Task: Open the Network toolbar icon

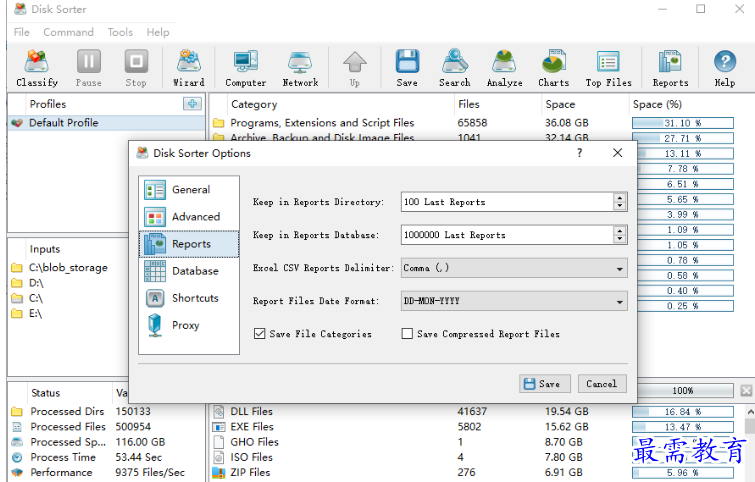Action: click(300, 68)
